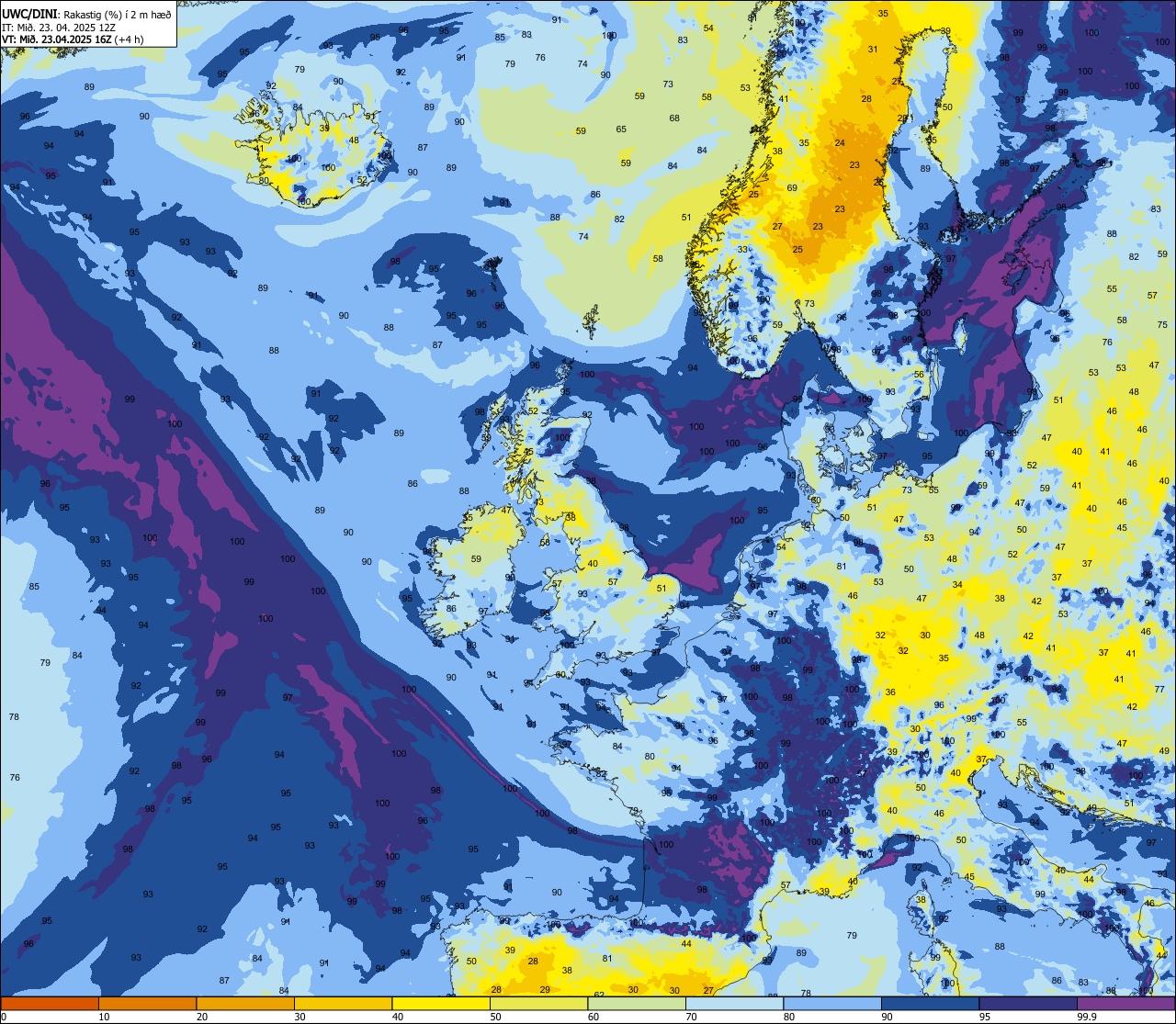Image resolution: width=1176 pixels, height=1024 pixels.
Task: Click the 20–30% amber legend swatch
Action: (x=245, y=1003)
